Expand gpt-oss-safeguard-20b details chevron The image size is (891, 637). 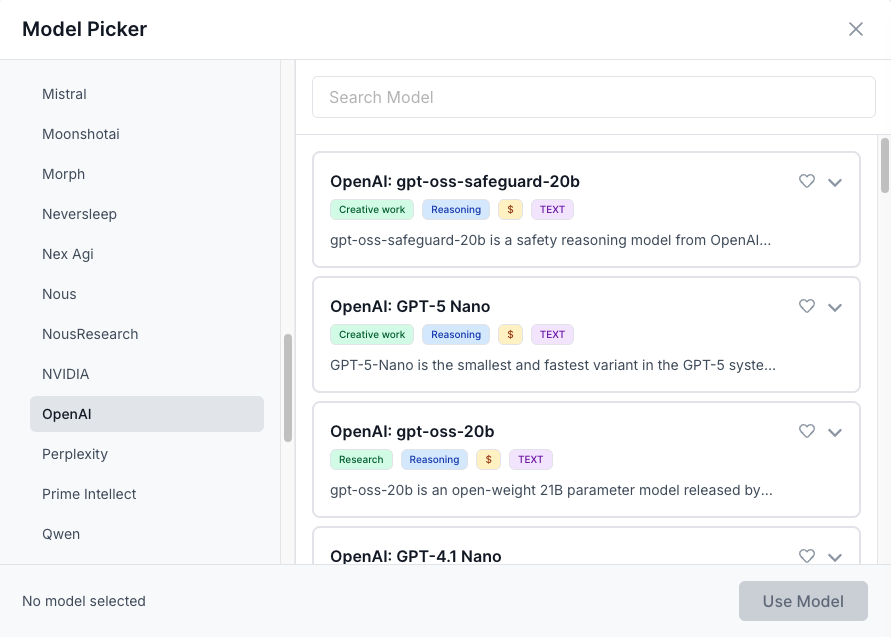click(x=835, y=182)
